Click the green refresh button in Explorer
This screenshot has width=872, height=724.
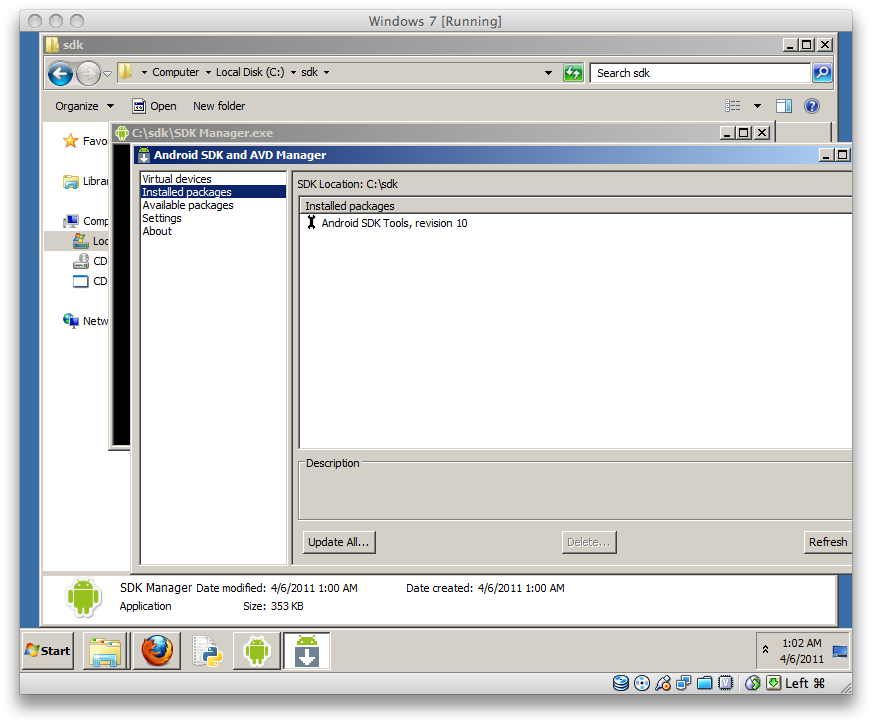[573, 73]
